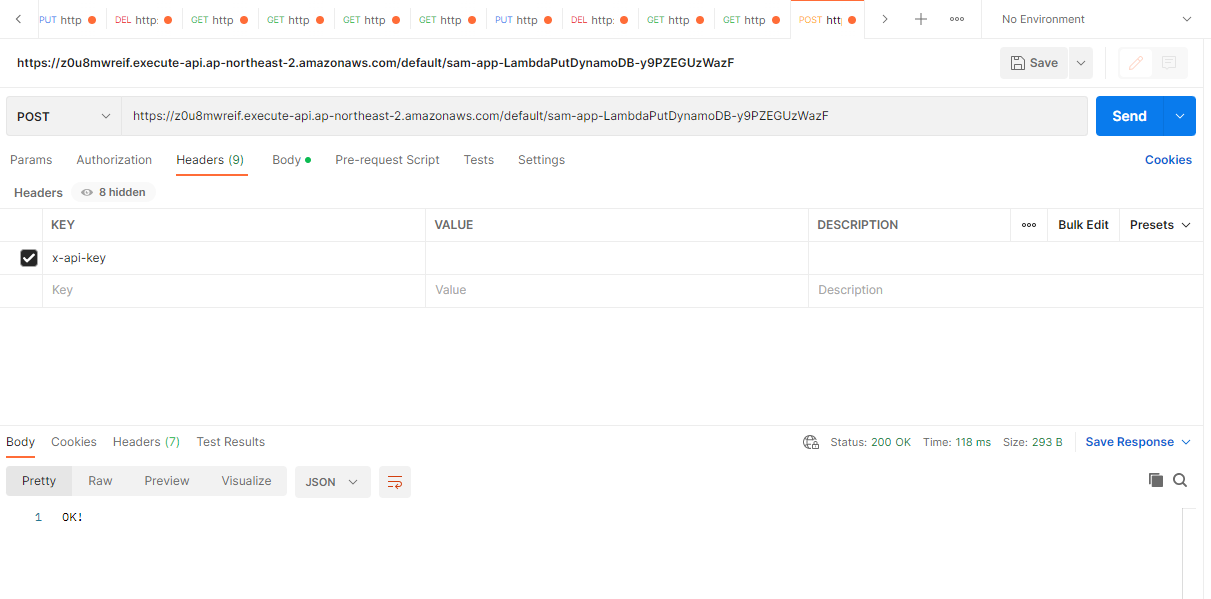The height and width of the screenshot is (599, 1211).
Task: Switch to the Preview response view
Action: [x=167, y=481]
